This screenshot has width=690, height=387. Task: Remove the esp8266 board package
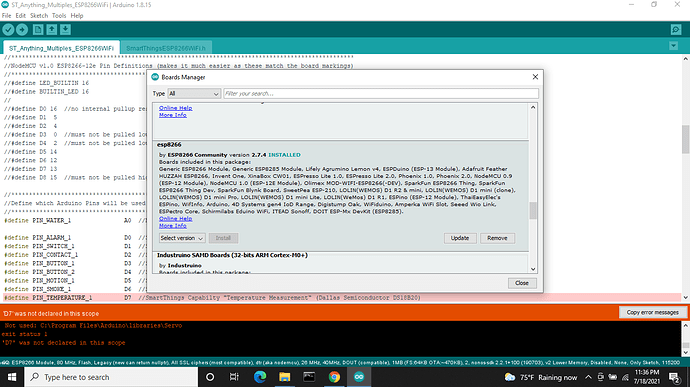(x=497, y=238)
